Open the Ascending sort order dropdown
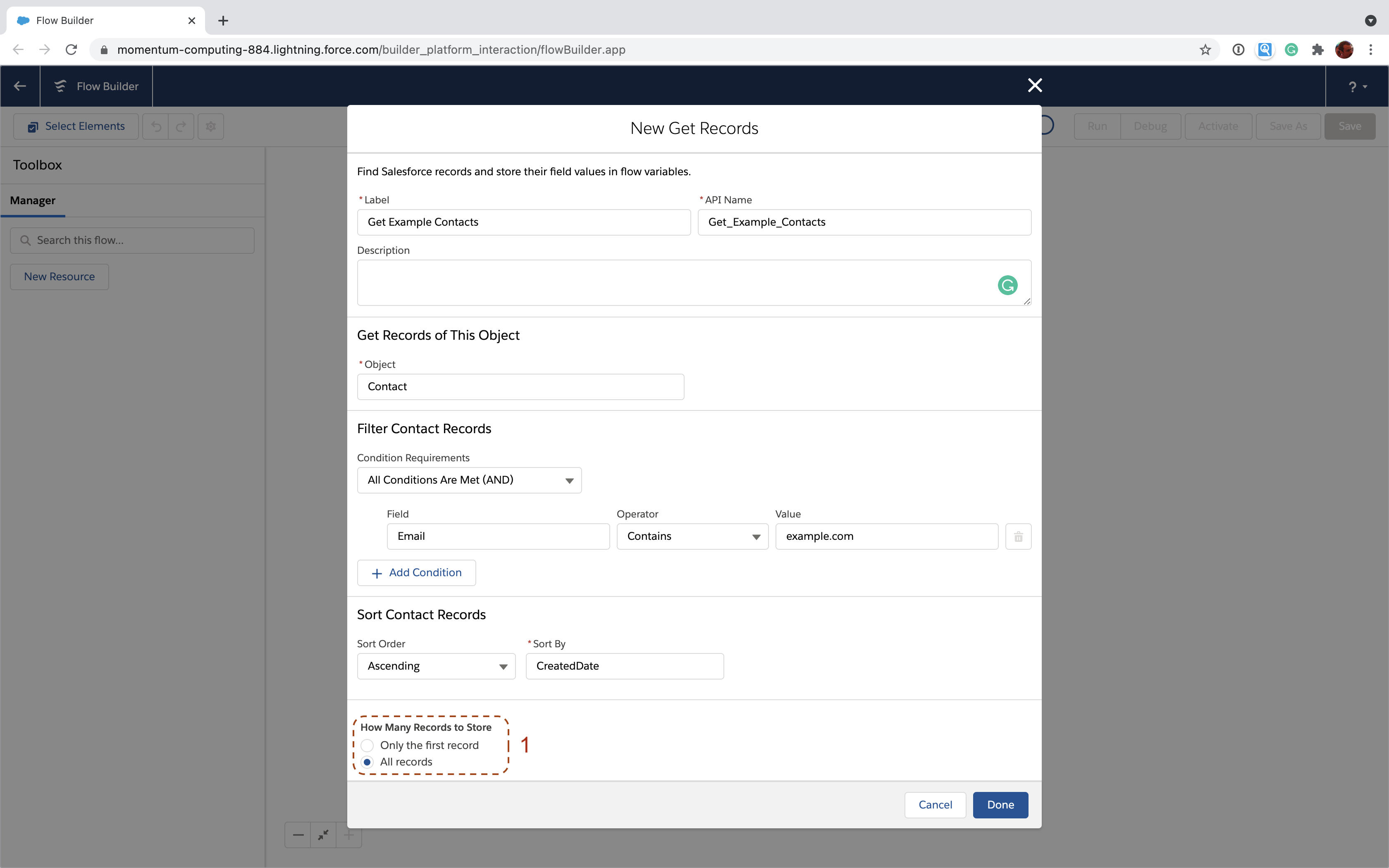The image size is (1389, 868). click(x=436, y=666)
